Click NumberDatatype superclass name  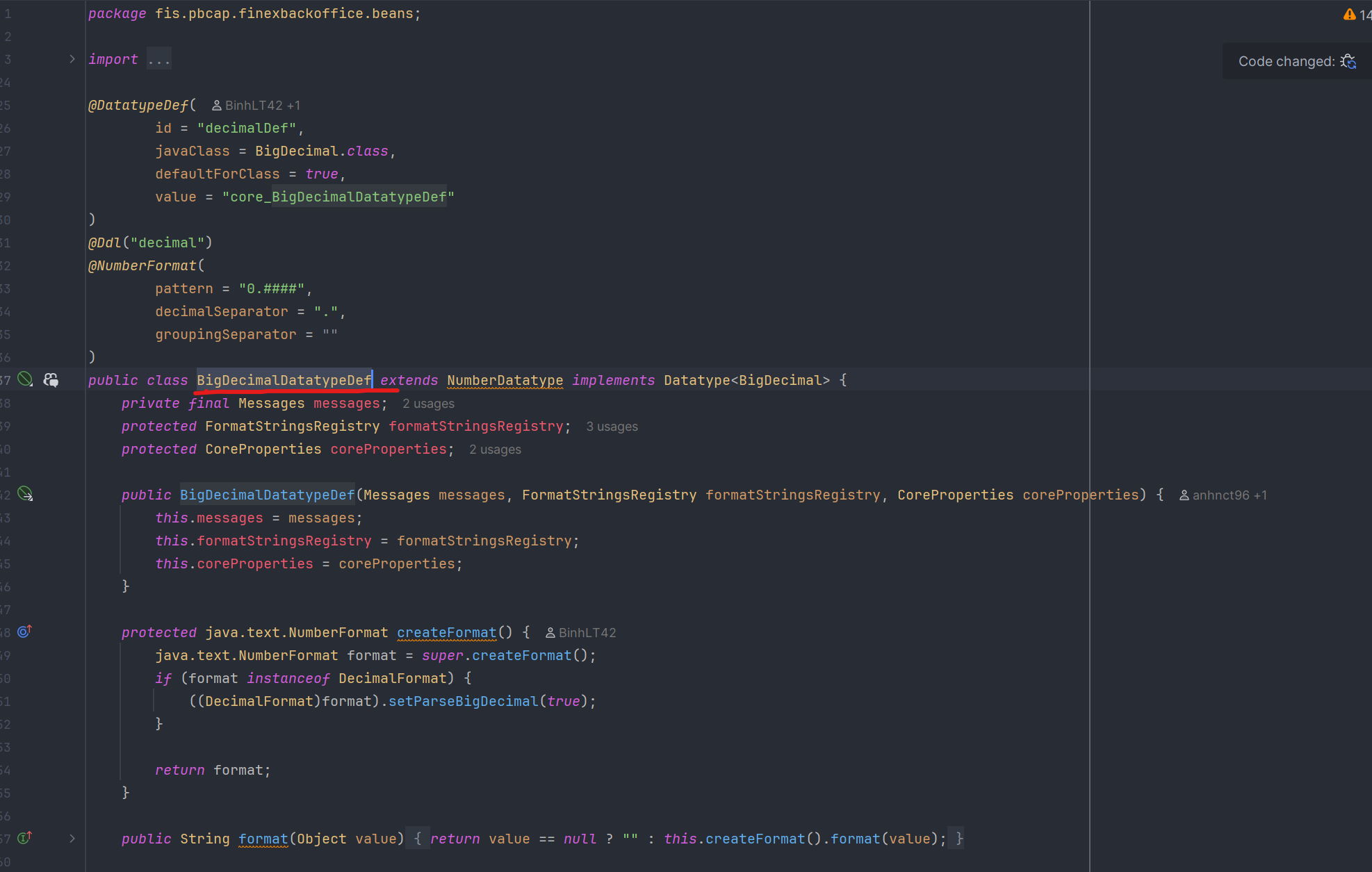coord(505,380)
